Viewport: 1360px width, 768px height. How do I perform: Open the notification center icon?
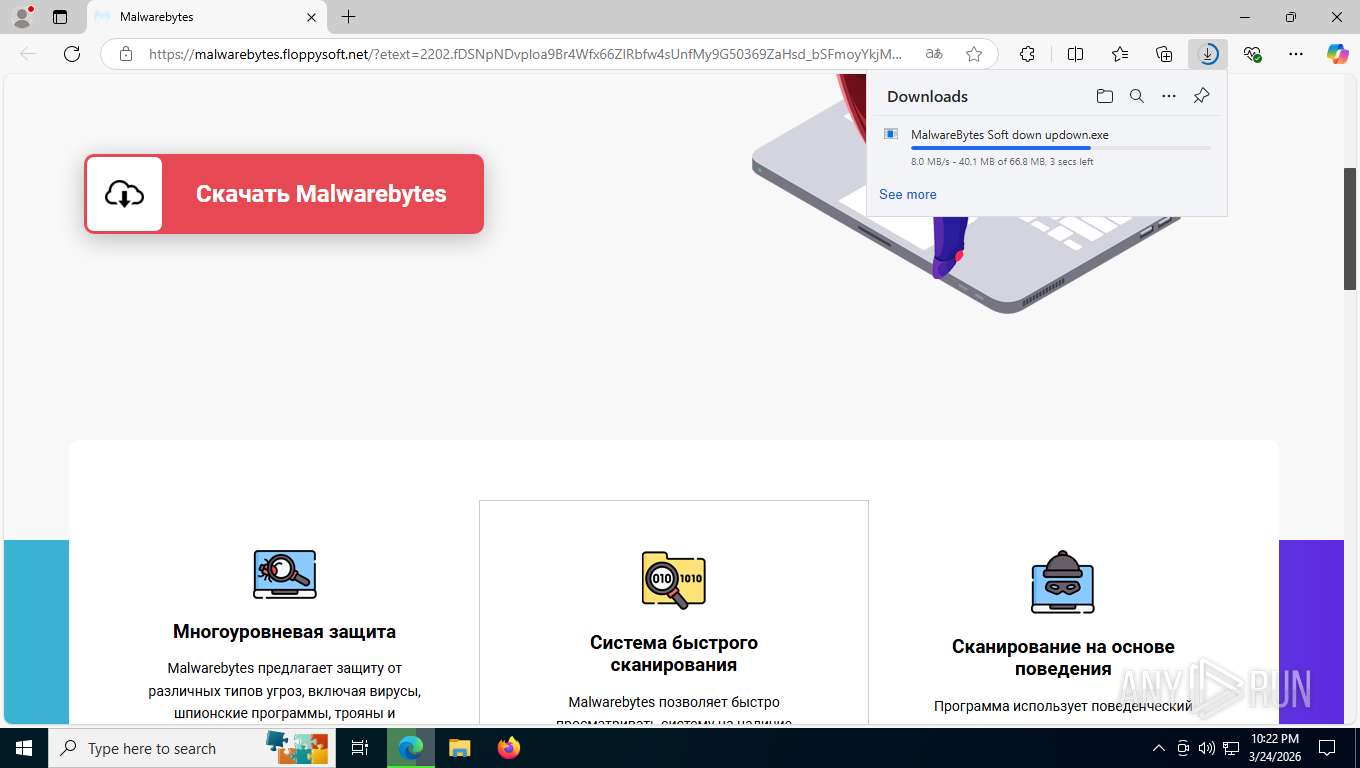click(1327, 748)
